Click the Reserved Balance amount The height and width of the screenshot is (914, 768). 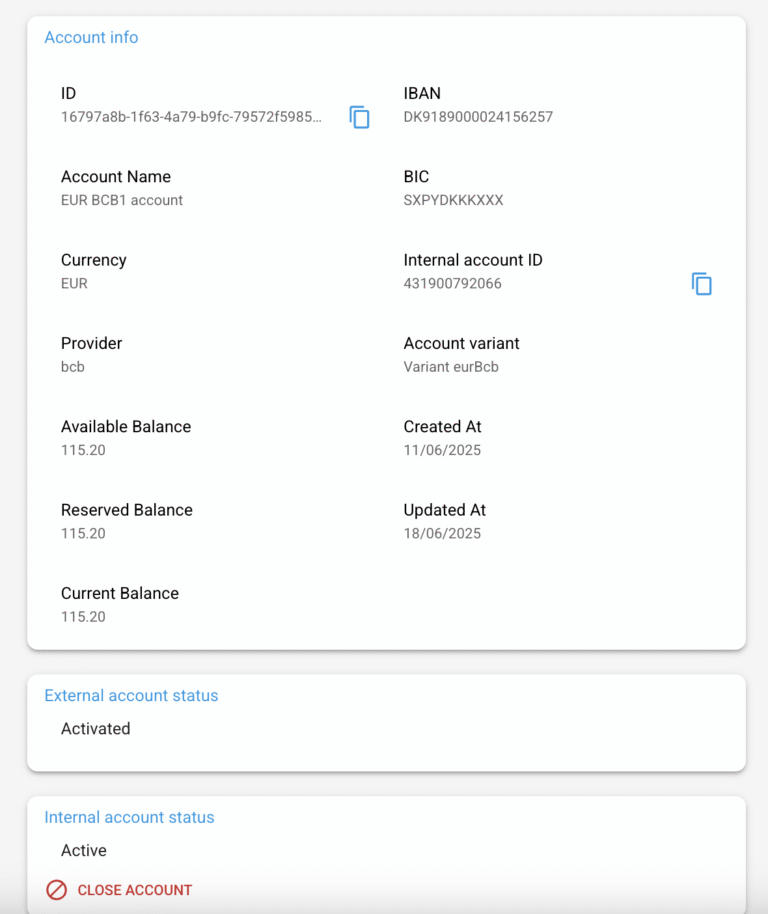[83, 534]
